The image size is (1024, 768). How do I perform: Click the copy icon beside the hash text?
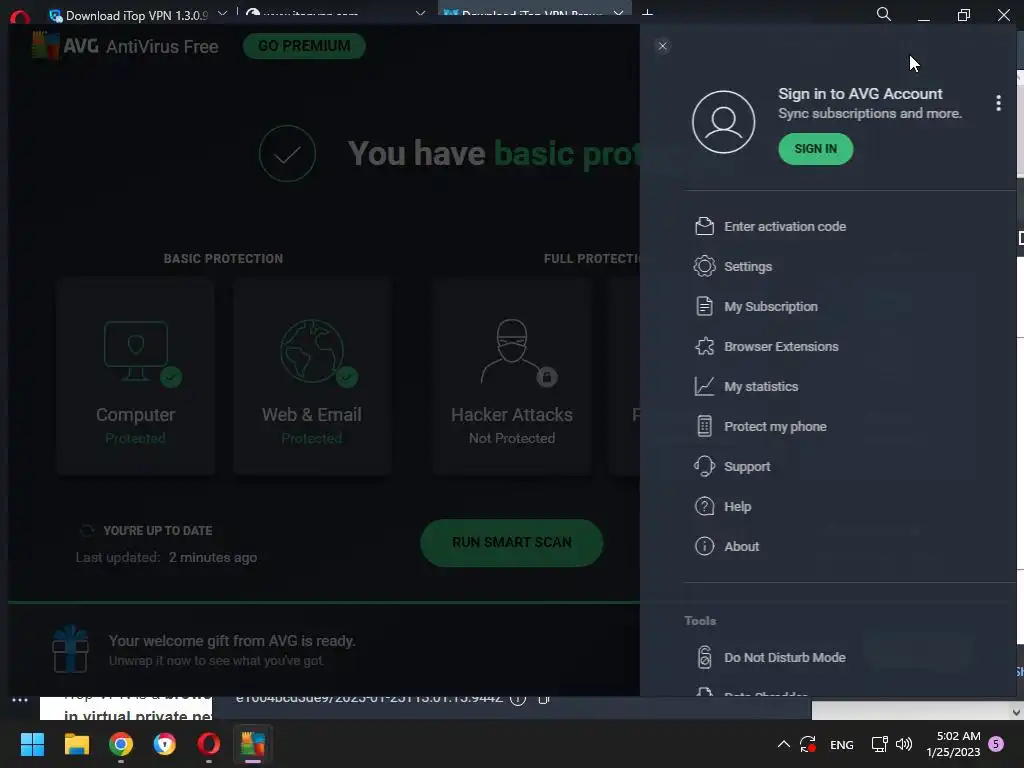click(x=543, y=698)
